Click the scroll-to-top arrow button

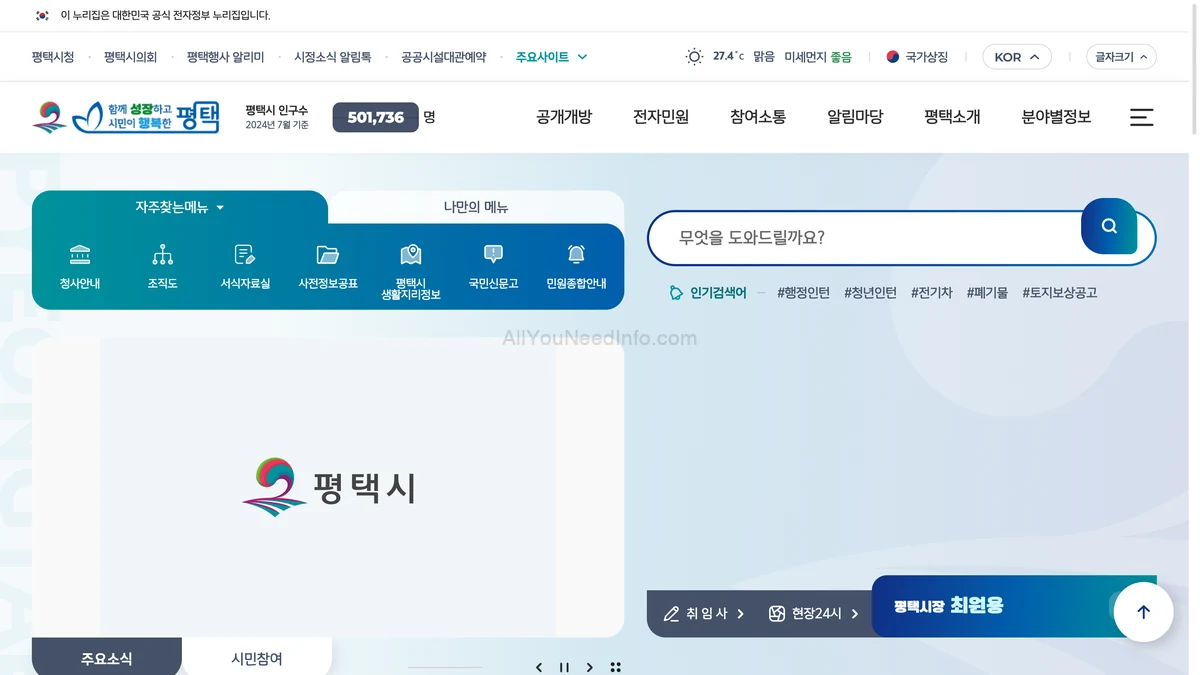click(1143, 612)
